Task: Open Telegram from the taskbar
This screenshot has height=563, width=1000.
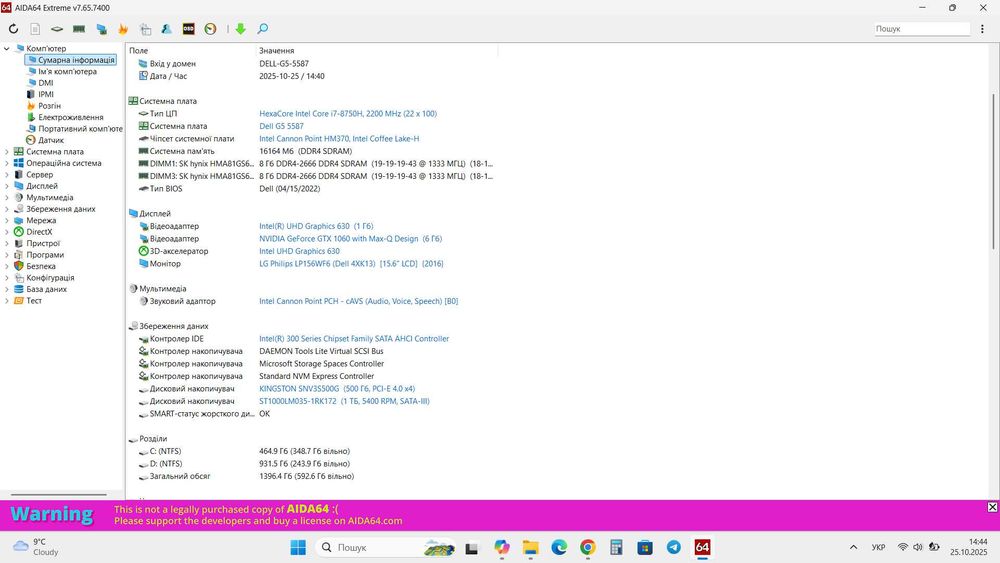Action: click(x=673, y=547)
